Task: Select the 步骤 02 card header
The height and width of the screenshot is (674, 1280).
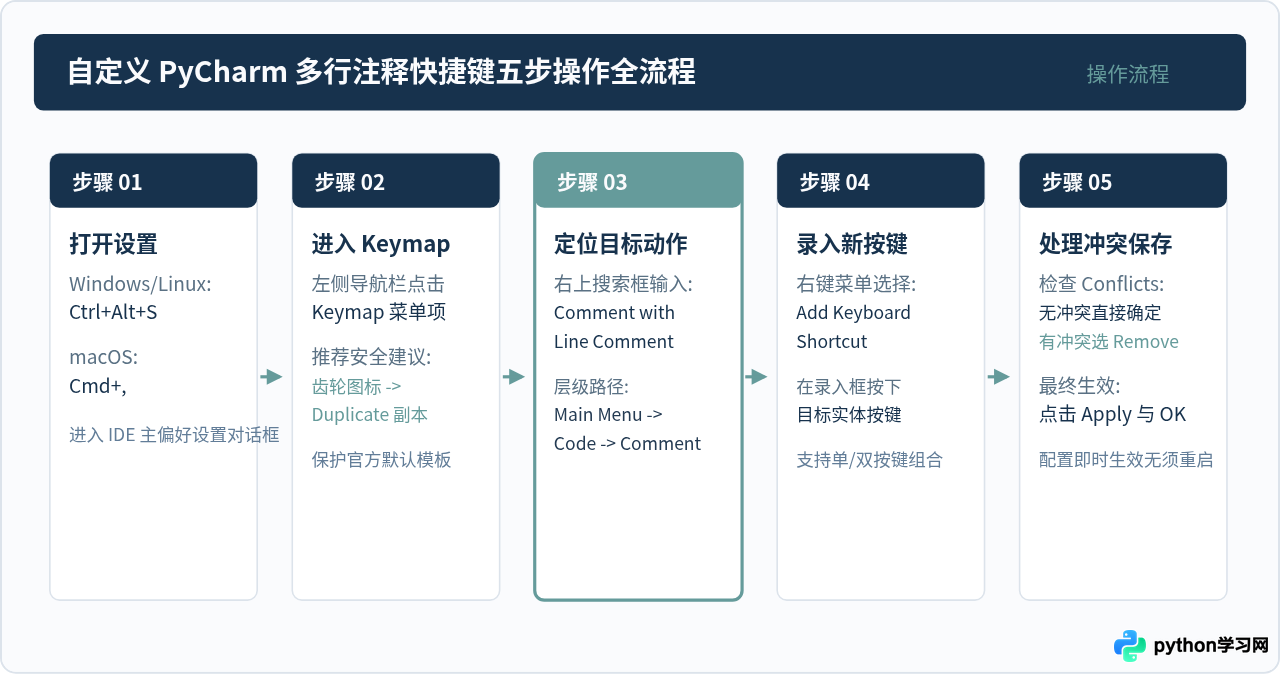Action: 396,181
